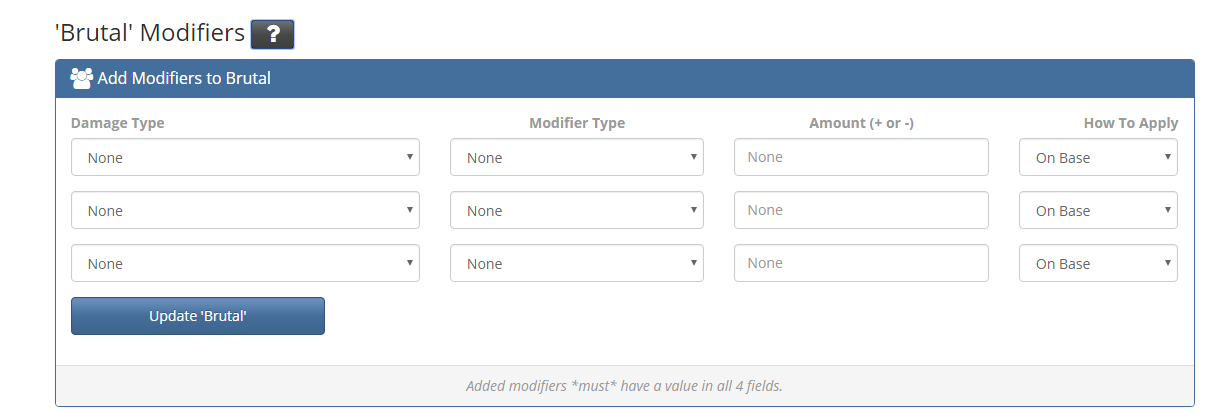The width and height of the screenshot is (1223, 418).
Task: Click third row Amount input field
Action: [861, 263]
